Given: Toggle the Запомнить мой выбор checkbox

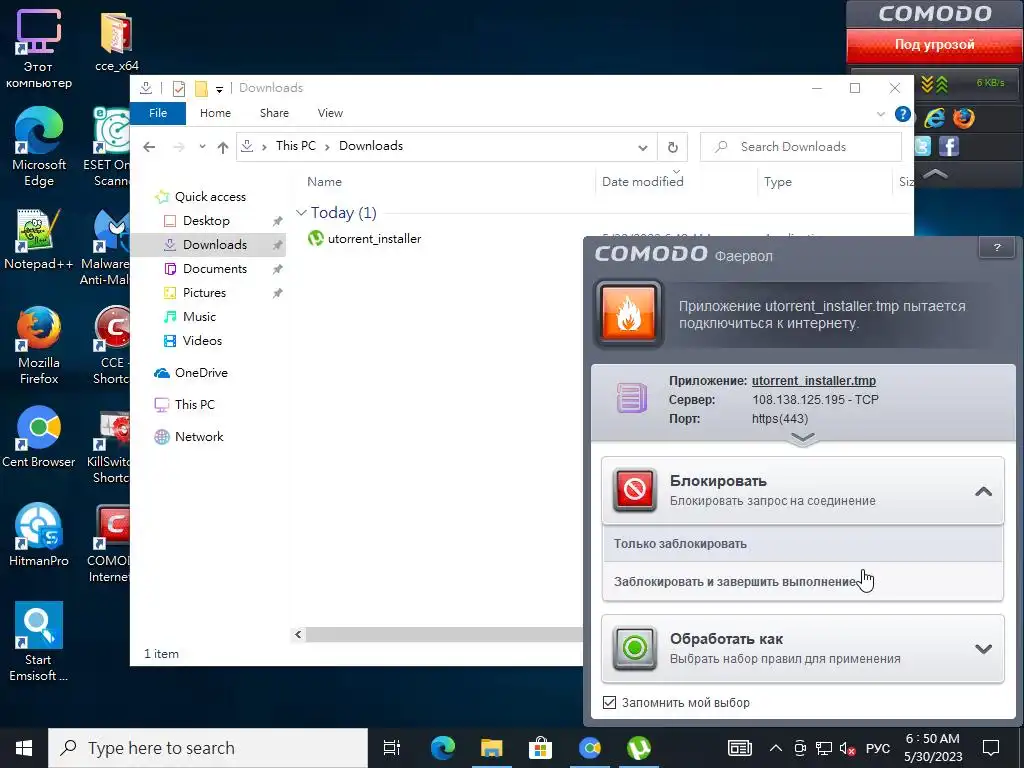Looking at the screenshot, I should pos(609,703).
